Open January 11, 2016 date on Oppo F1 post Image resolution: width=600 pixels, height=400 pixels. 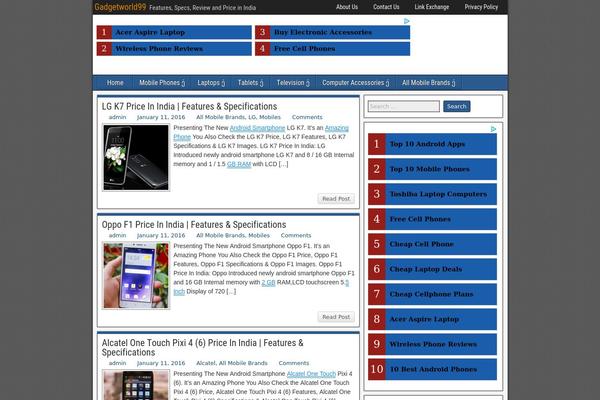(x=161, y=235)
